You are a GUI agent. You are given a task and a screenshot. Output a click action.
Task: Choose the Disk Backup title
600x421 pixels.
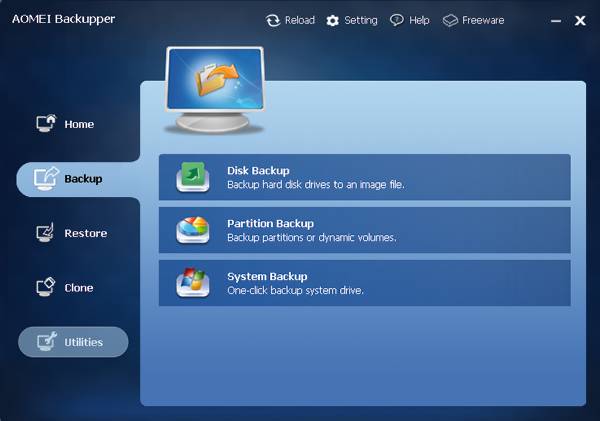click(258, 171)
